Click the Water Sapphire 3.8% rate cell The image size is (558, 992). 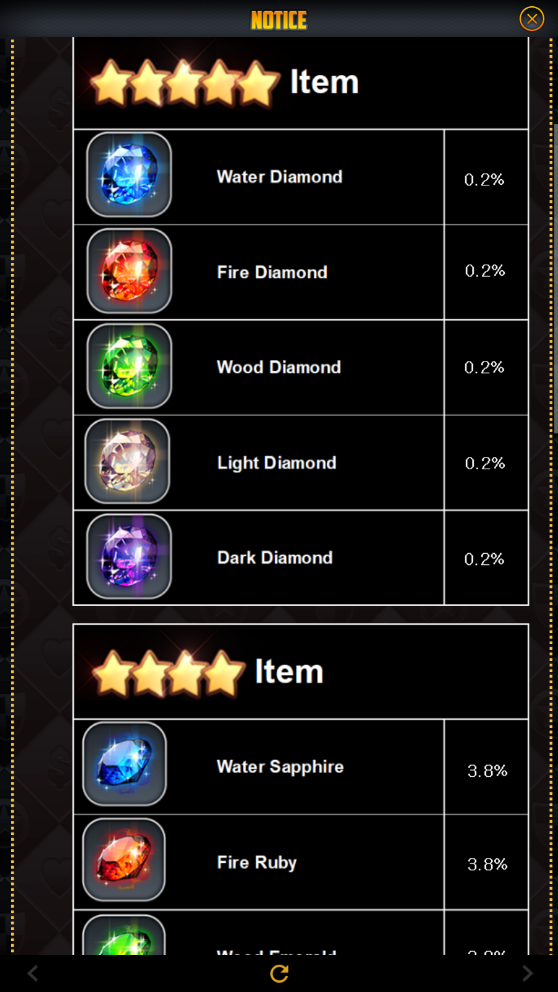(487, 767)
